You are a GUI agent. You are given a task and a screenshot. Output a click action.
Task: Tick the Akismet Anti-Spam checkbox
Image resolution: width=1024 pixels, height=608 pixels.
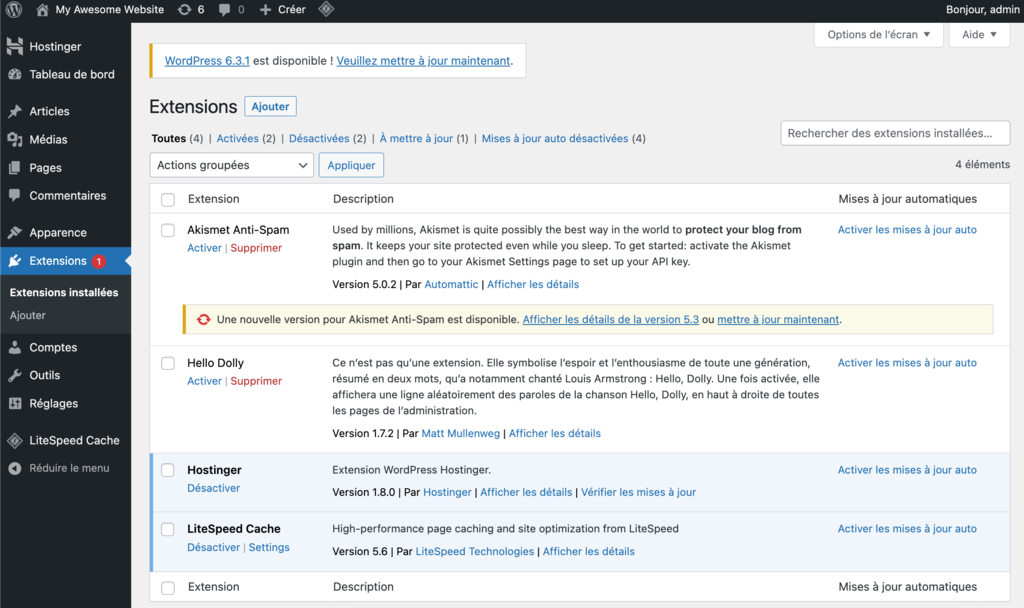click(x=167, y=230)
